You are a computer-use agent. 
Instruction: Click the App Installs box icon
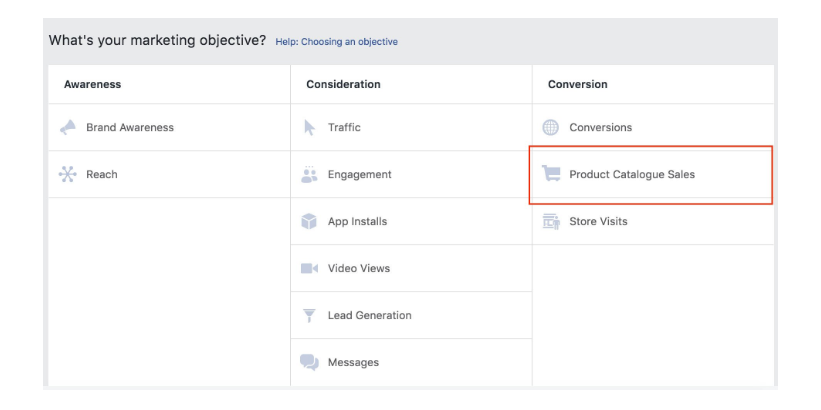pos(309,221)
